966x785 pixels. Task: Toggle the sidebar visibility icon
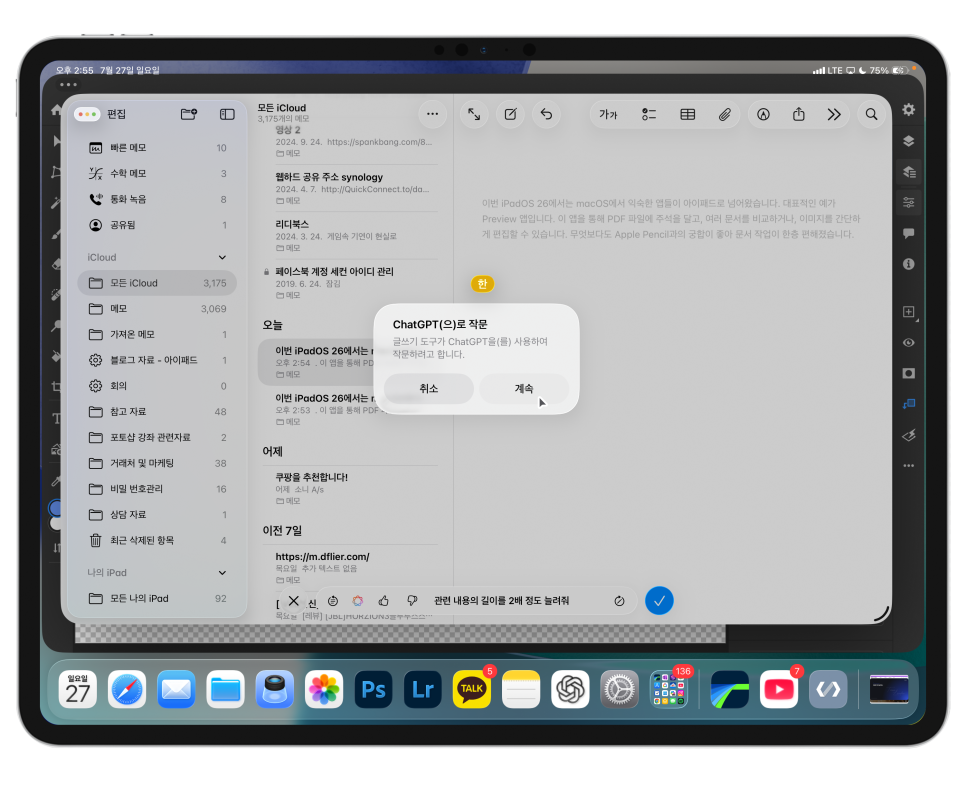[x=227, y=114]
